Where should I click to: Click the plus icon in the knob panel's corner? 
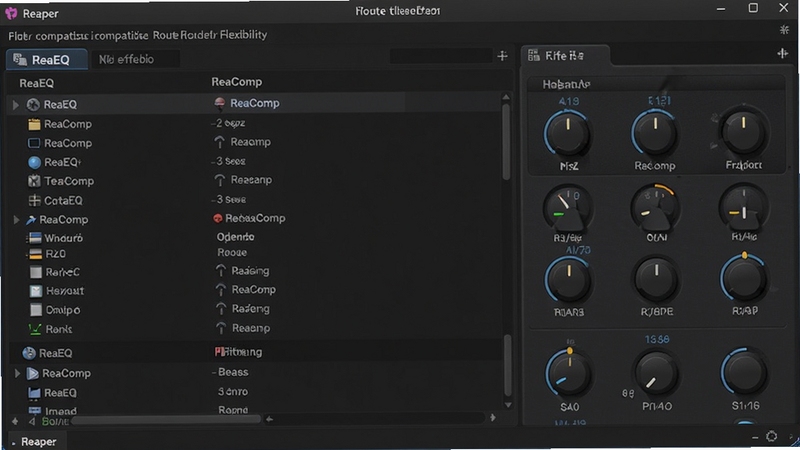[783, 53]
